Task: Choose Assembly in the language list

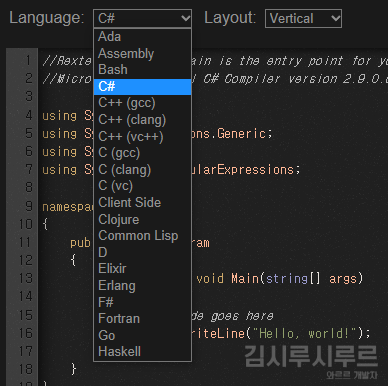Action: pos(142,53)
